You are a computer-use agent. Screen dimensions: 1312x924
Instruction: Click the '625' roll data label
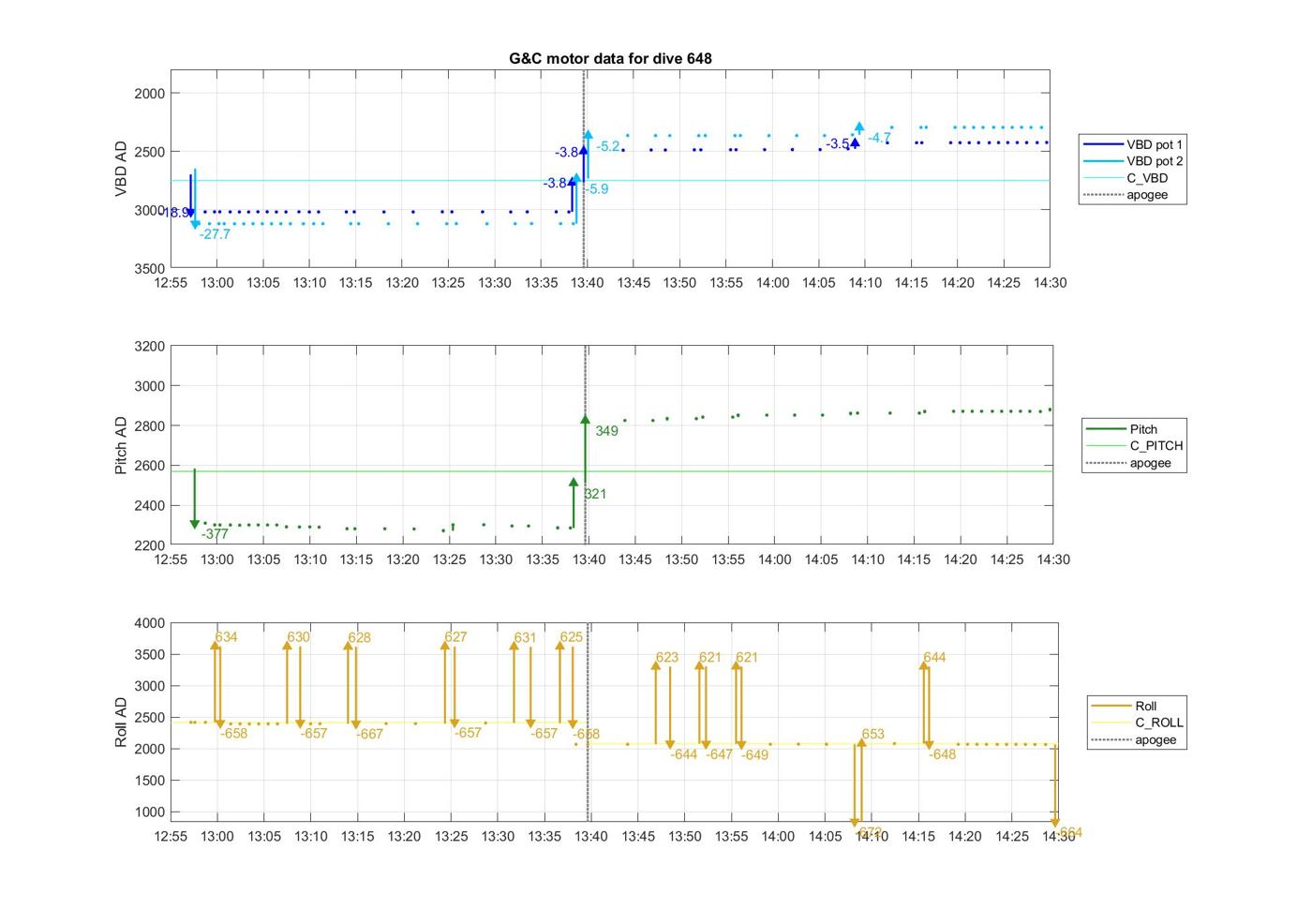571,637
